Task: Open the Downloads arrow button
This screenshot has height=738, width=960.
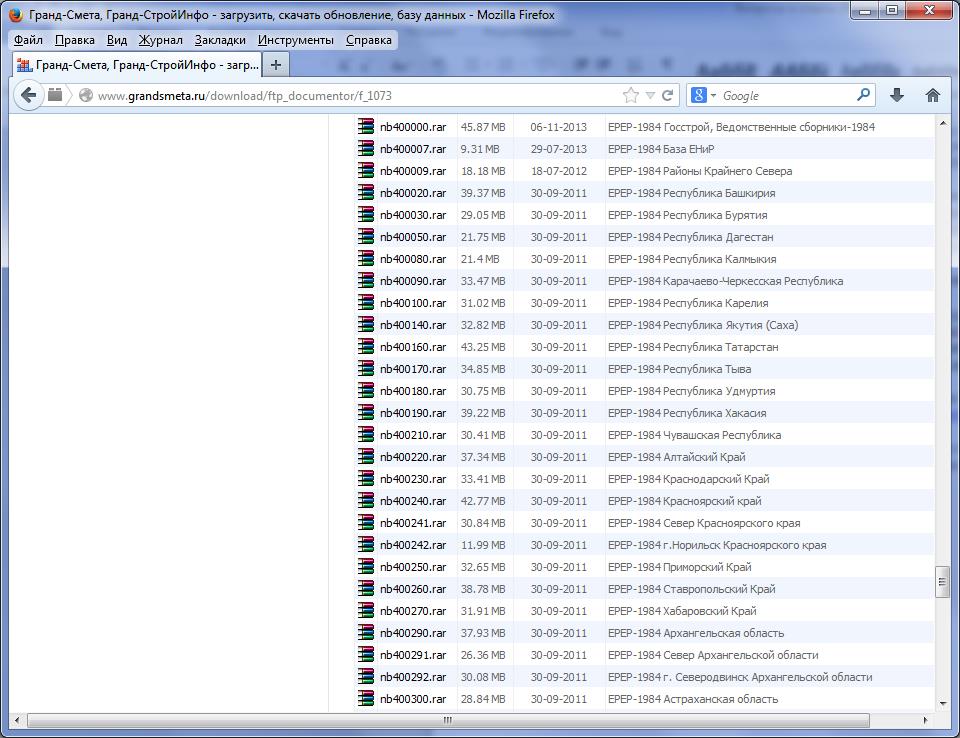Action: (x=897, y=95)
